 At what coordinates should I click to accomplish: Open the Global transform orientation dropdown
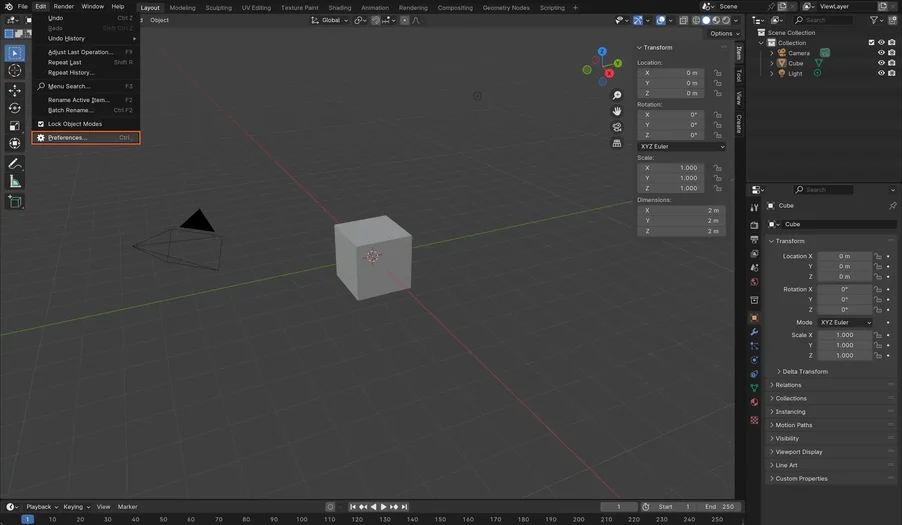pos(330,20)
